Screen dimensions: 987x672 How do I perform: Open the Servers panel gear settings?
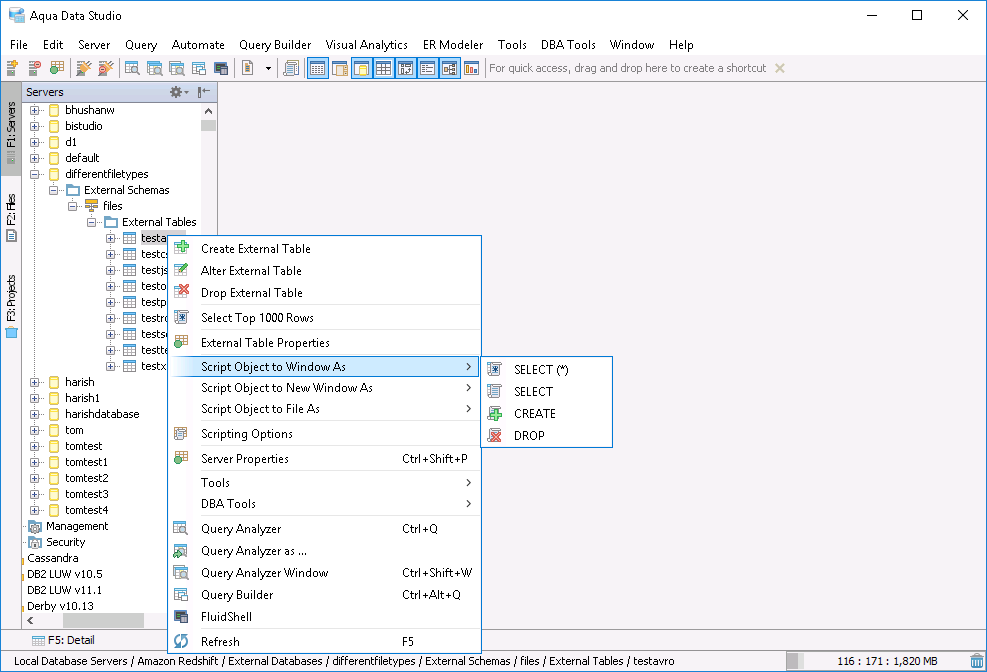179,92
